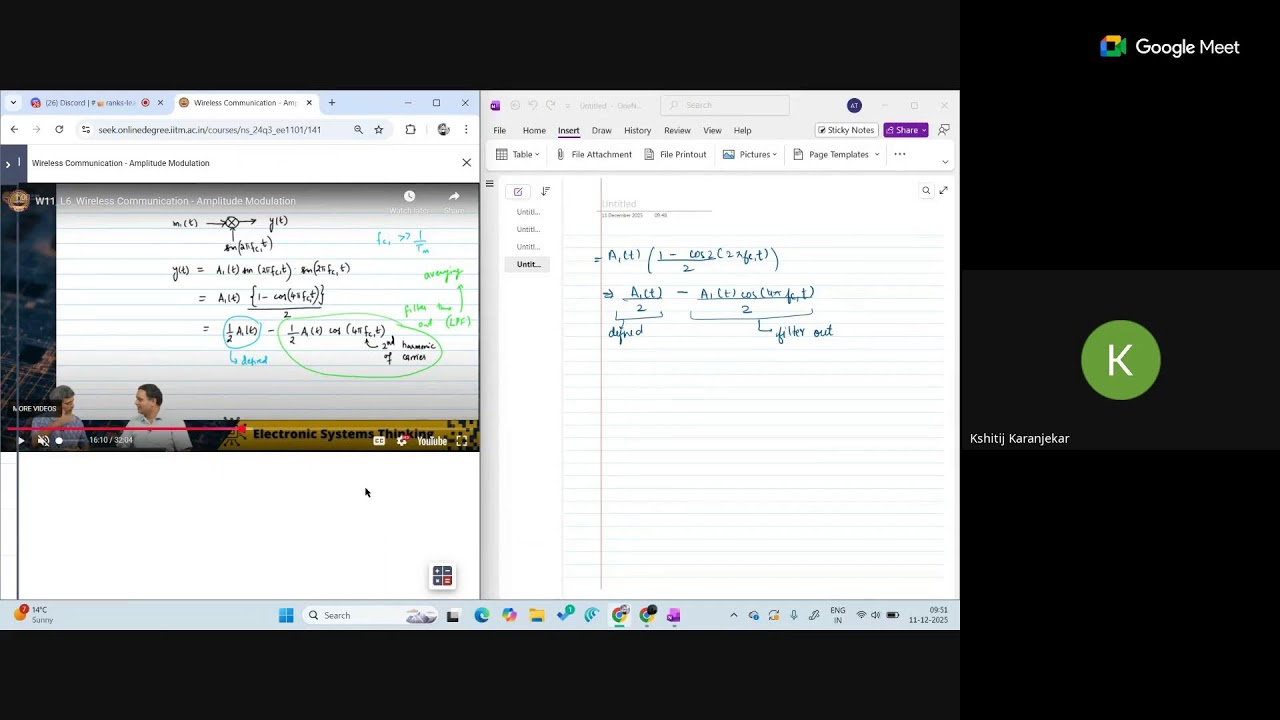Play the YouTube lecture video

(21, 440)
